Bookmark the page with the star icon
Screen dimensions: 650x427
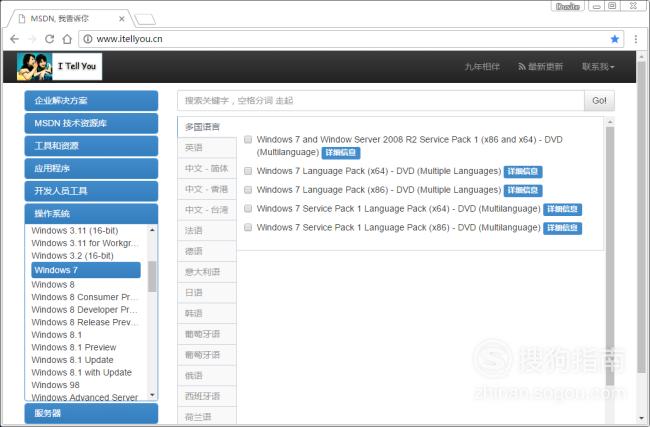click(614, 39)
